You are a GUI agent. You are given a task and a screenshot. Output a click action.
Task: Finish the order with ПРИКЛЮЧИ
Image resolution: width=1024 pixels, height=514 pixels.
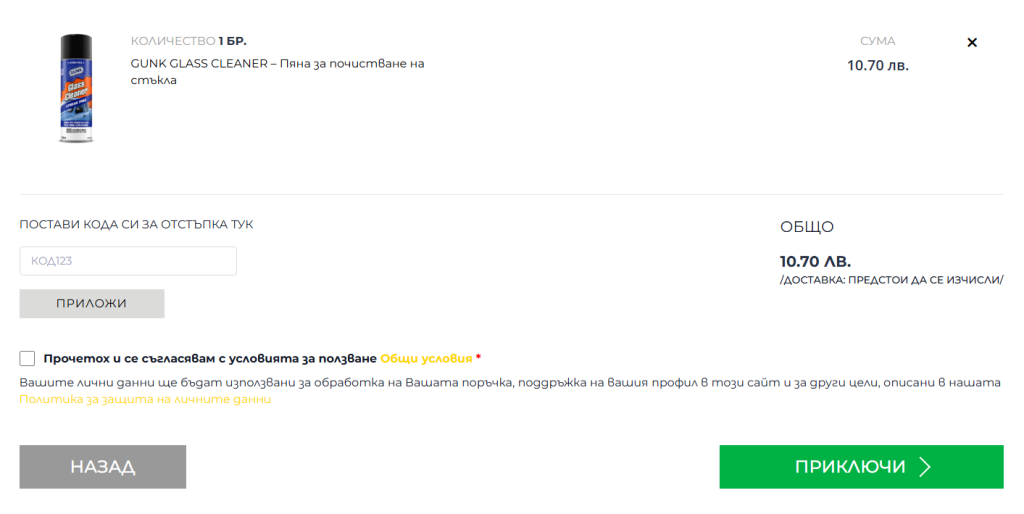coord(861,467)
